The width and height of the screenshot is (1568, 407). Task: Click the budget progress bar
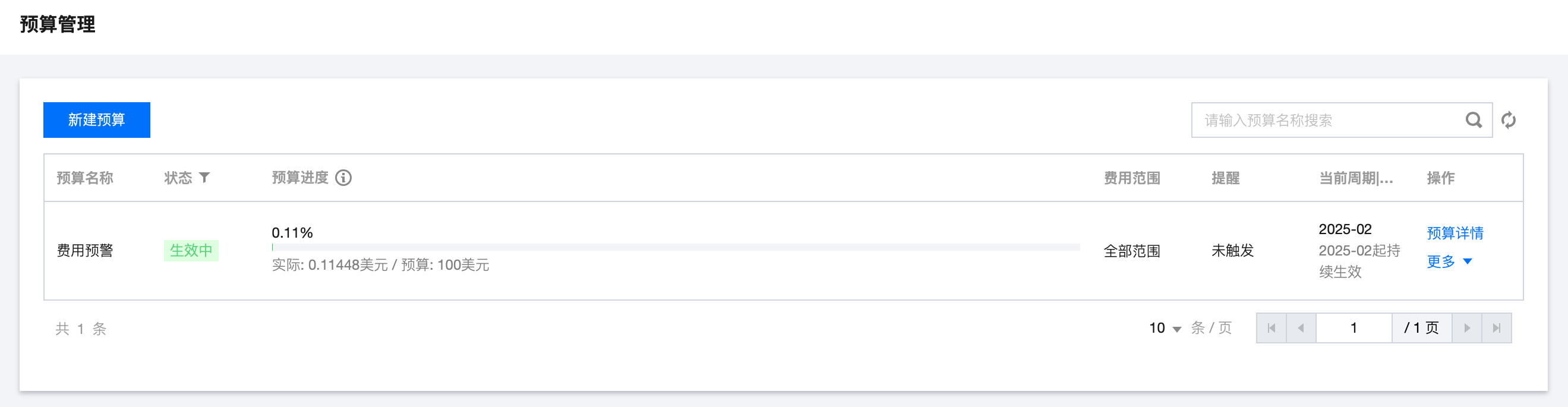tap(676, 247)
